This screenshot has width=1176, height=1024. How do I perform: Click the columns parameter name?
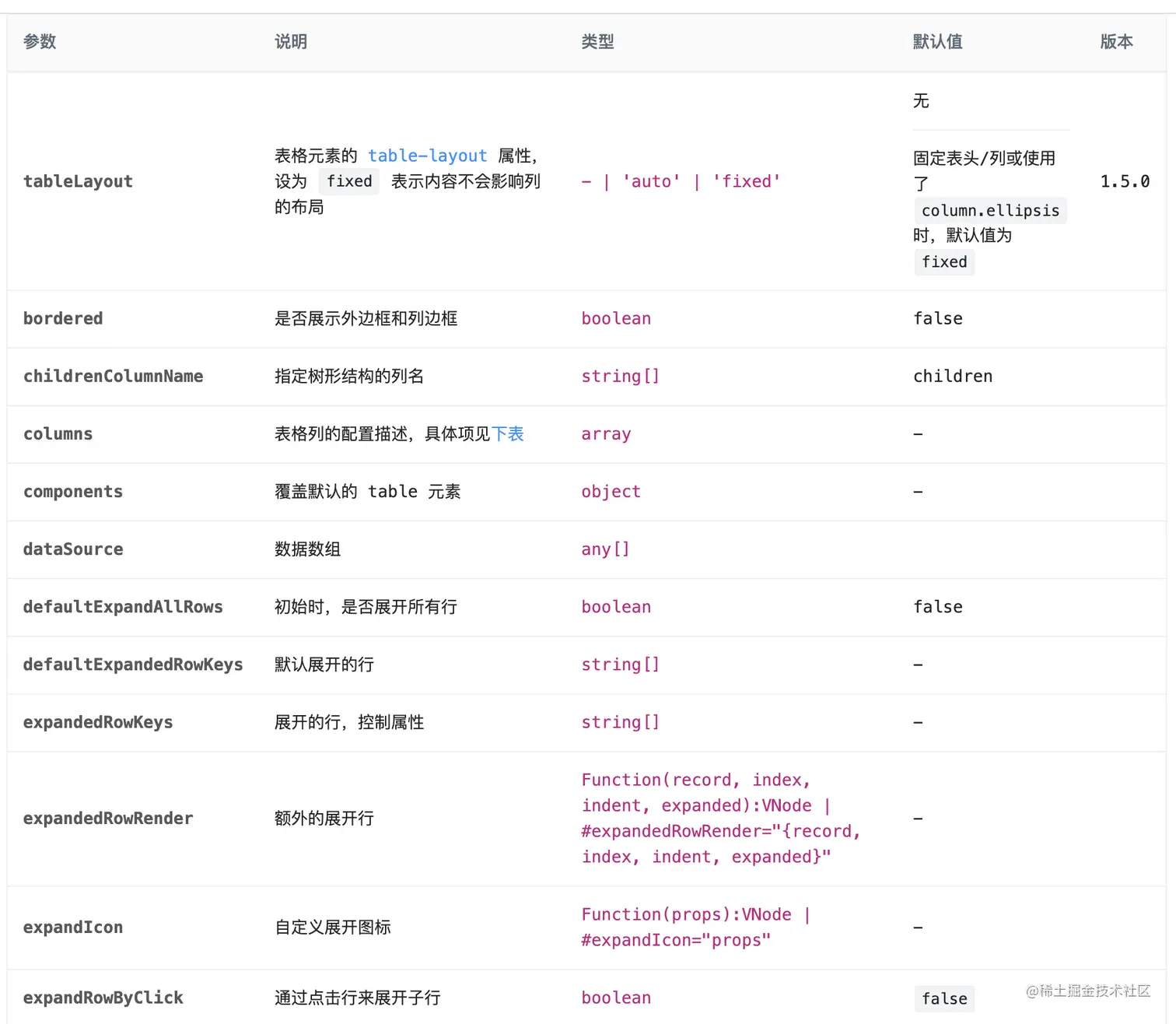[x=58, y=433]
